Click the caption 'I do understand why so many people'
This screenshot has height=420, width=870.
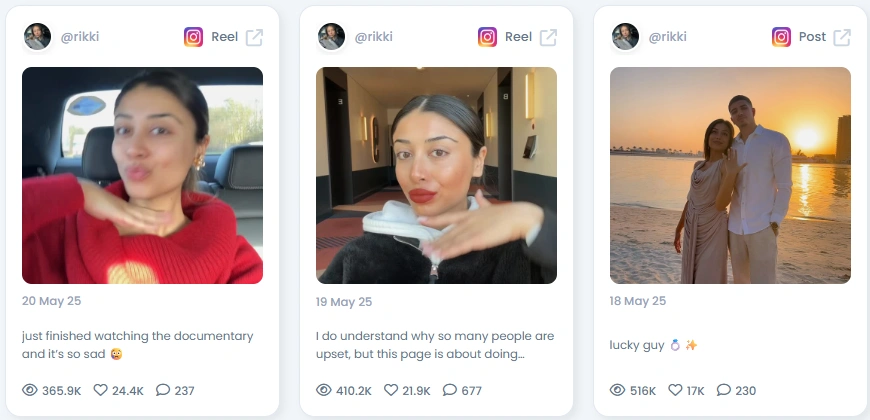coord(435,345)
